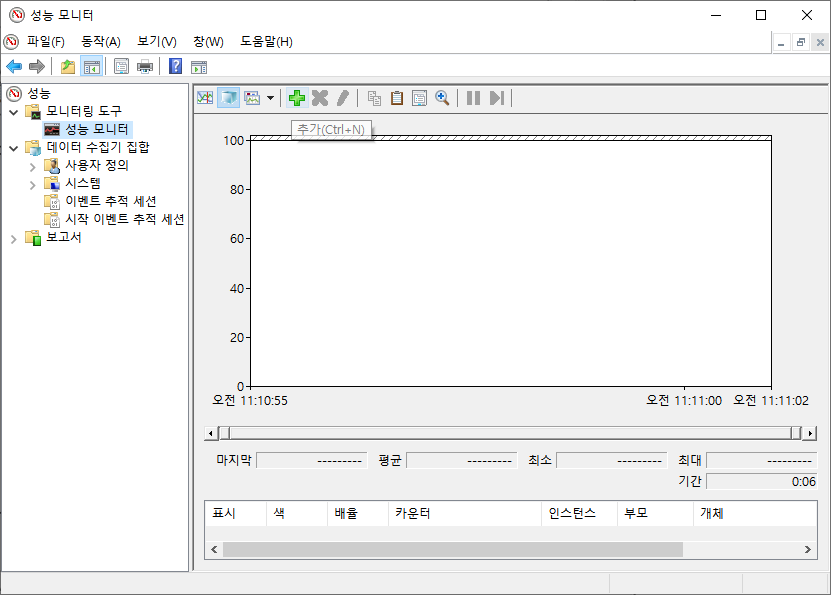Click the 인스턴스 column header
The height and width of the screenshot is (595, 831).
point(579,513)
